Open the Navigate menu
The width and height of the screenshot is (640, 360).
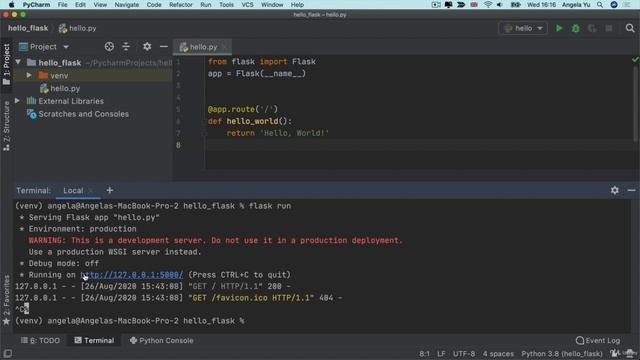click(127, 4)
